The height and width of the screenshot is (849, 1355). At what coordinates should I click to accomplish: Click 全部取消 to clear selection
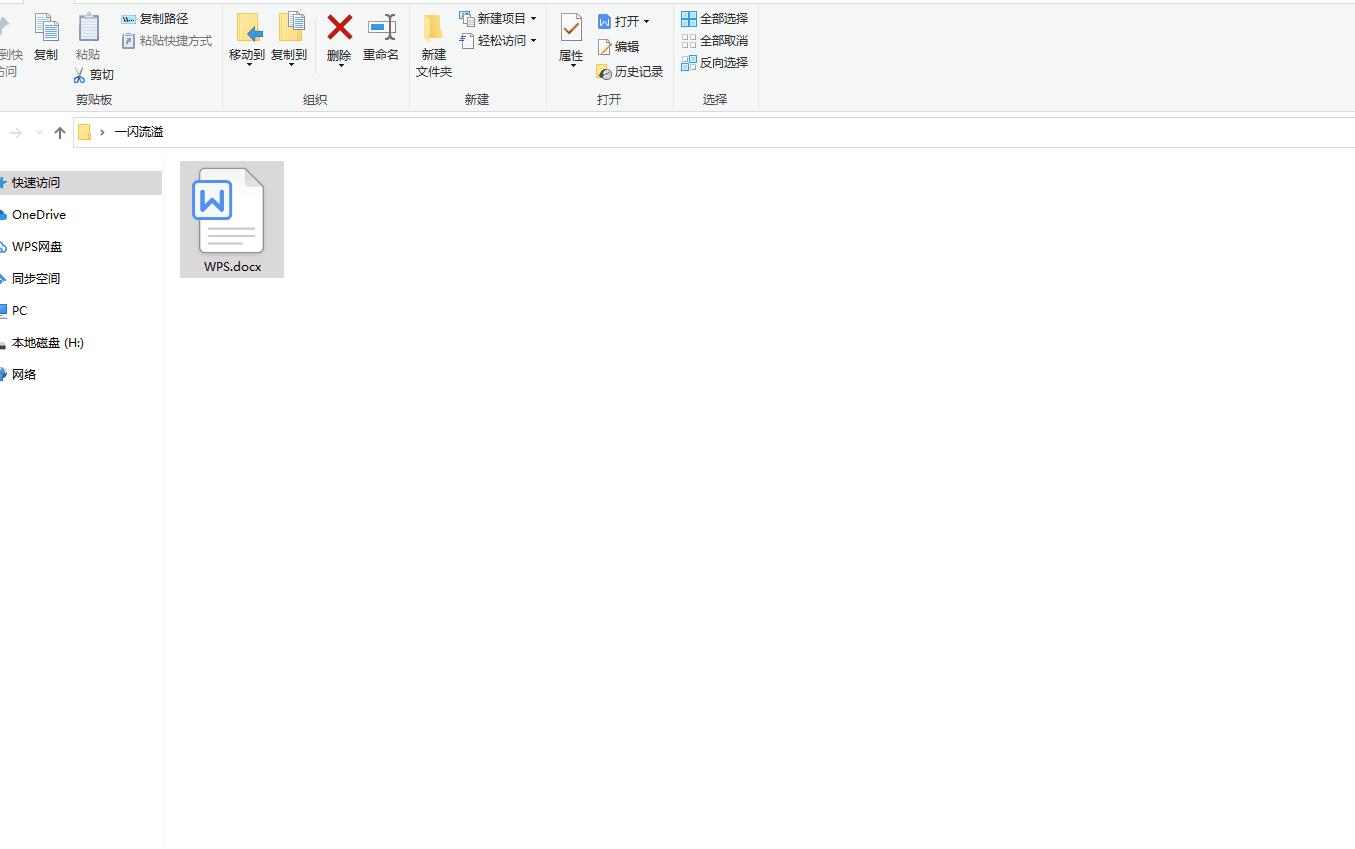point(714,40)
